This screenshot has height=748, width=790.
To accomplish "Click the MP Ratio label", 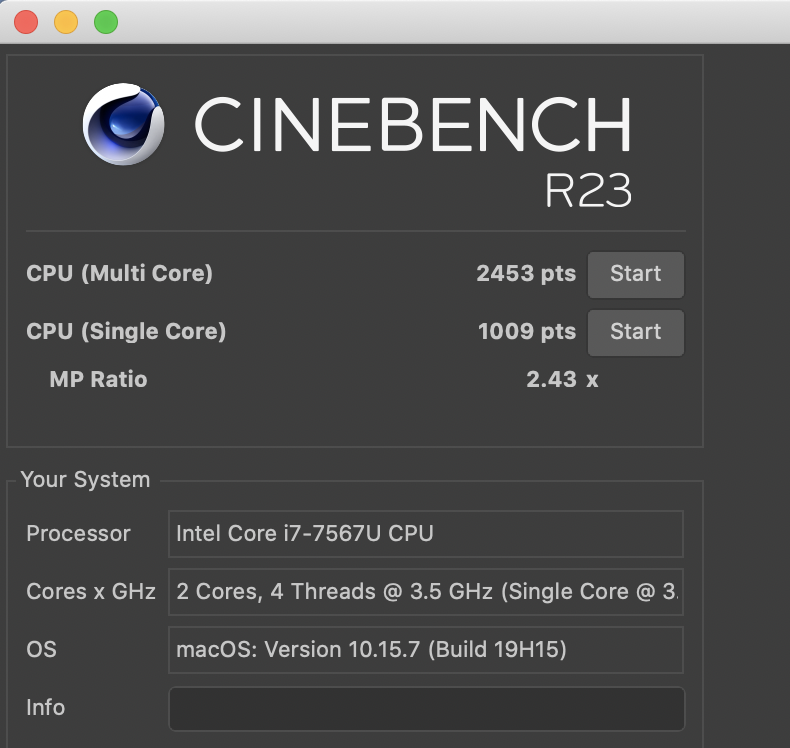I will click(x=98, y=379).
